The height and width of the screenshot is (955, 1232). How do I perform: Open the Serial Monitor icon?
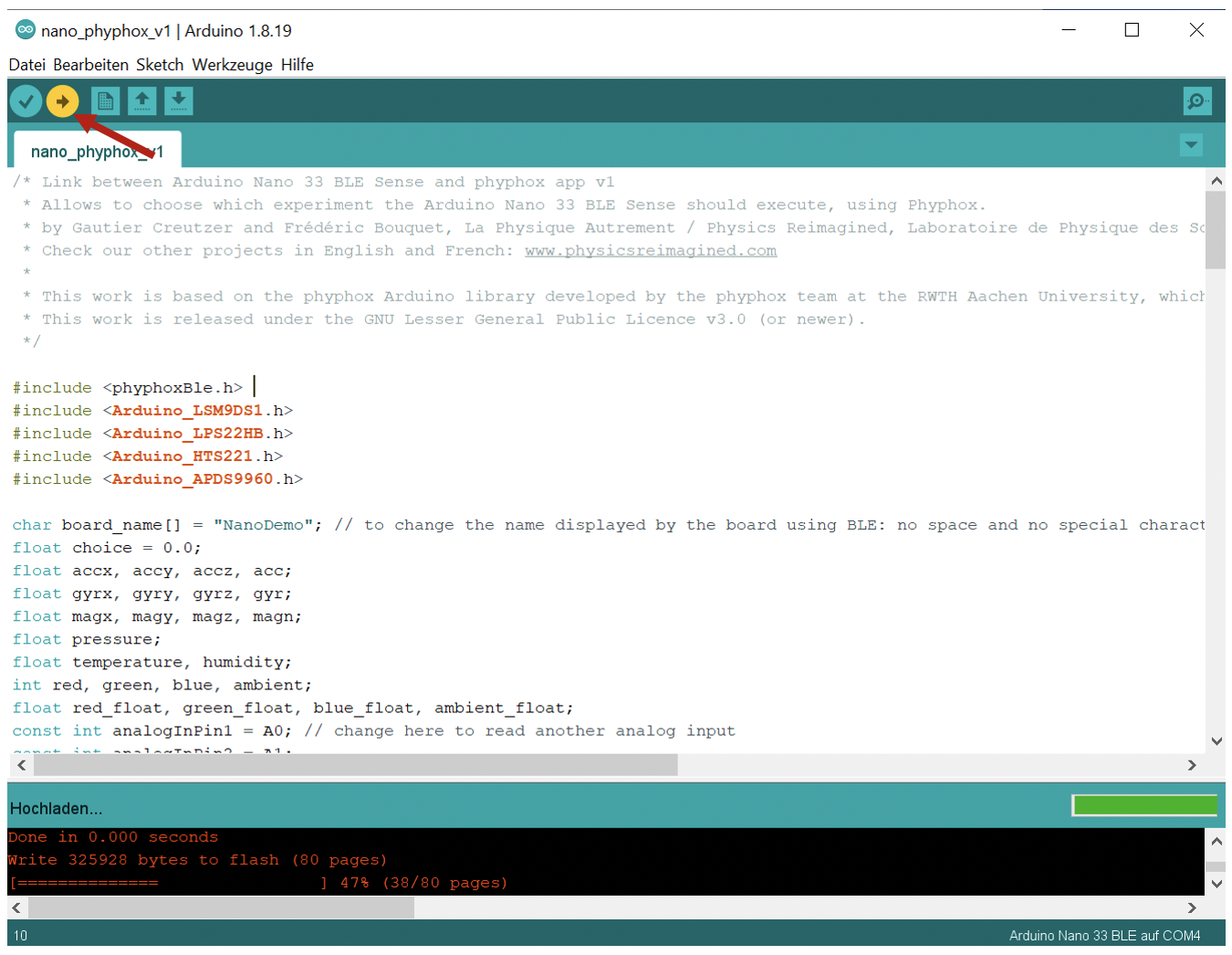(1196, 100)
